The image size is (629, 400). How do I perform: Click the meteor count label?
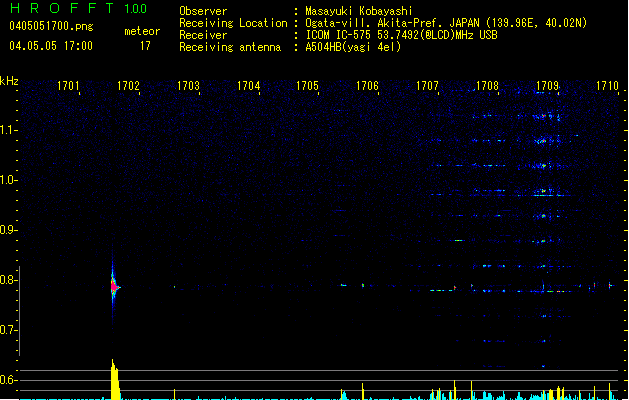coord(142,31)
